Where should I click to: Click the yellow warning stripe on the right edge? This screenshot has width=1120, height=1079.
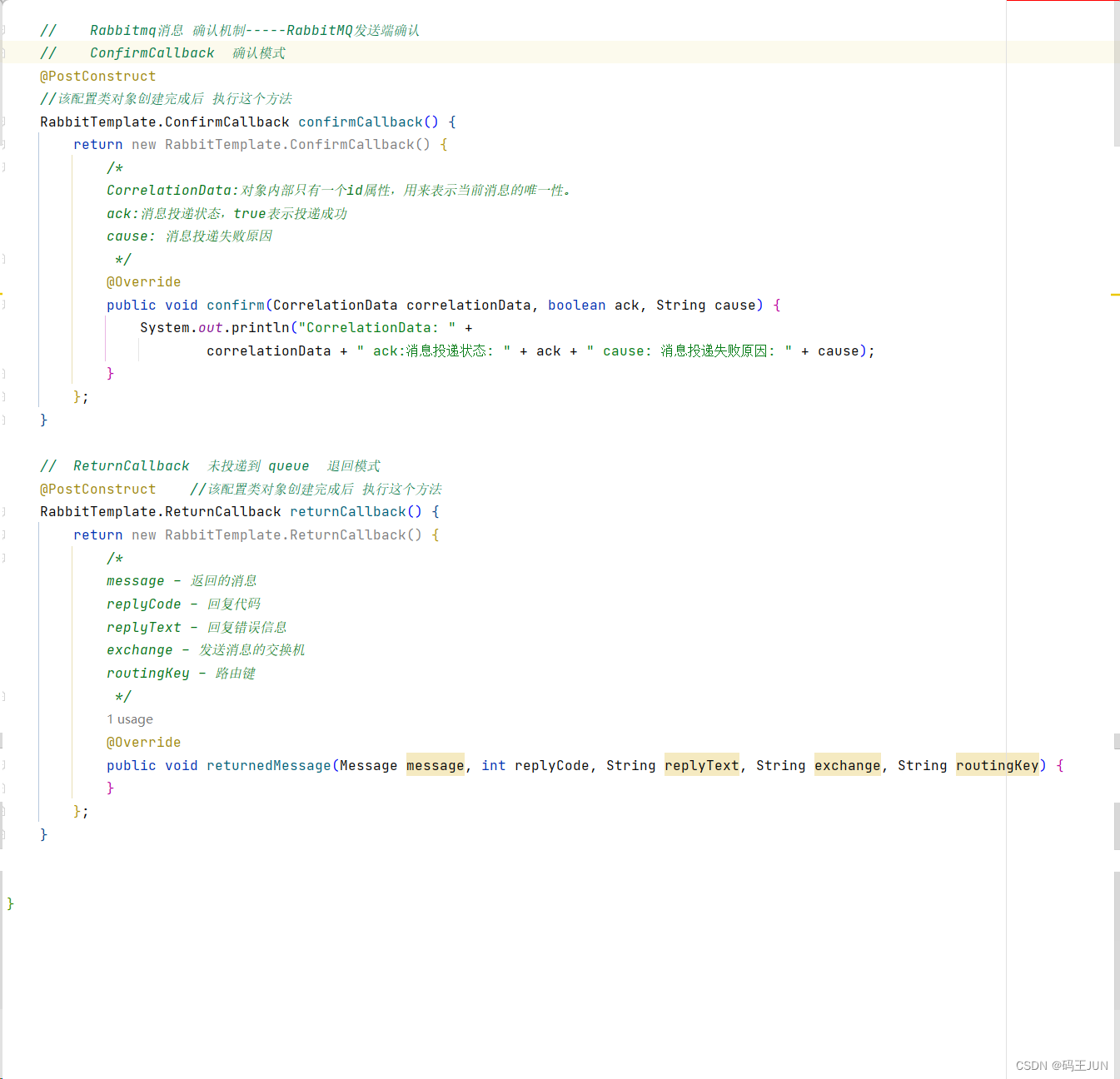[x=1115, y=295]
